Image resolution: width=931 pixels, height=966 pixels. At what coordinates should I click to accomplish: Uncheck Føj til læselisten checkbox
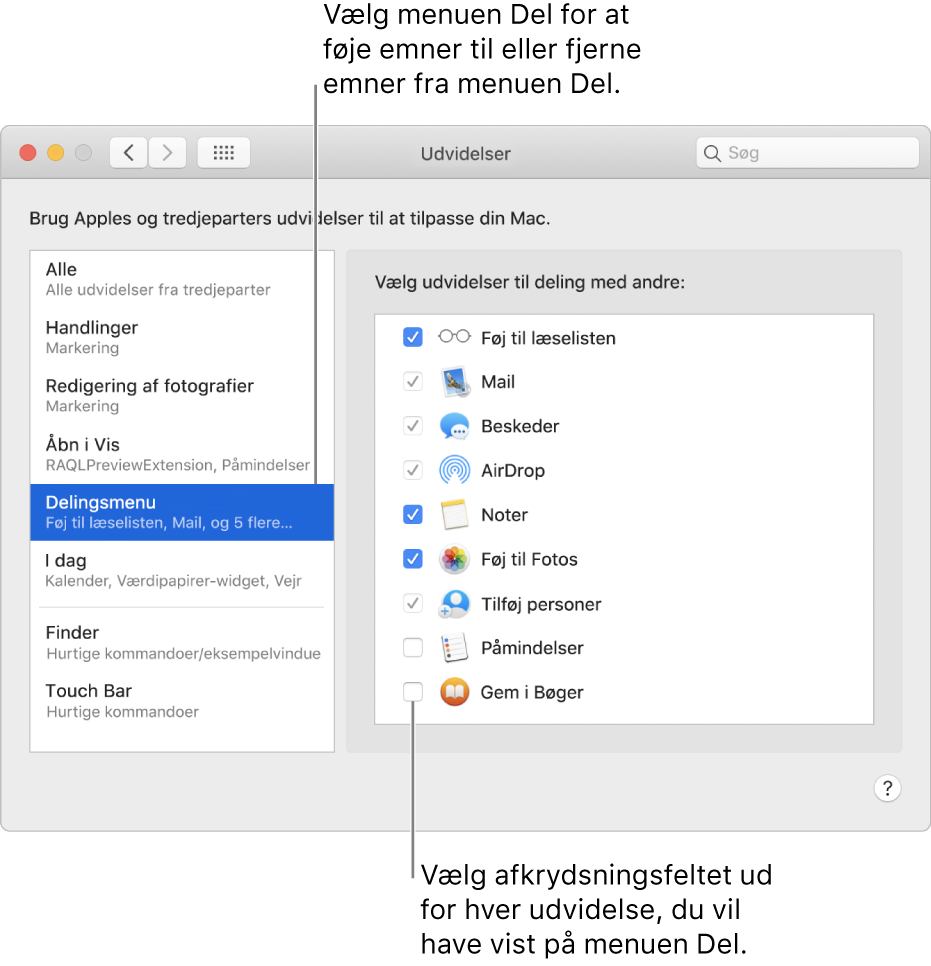413,338
